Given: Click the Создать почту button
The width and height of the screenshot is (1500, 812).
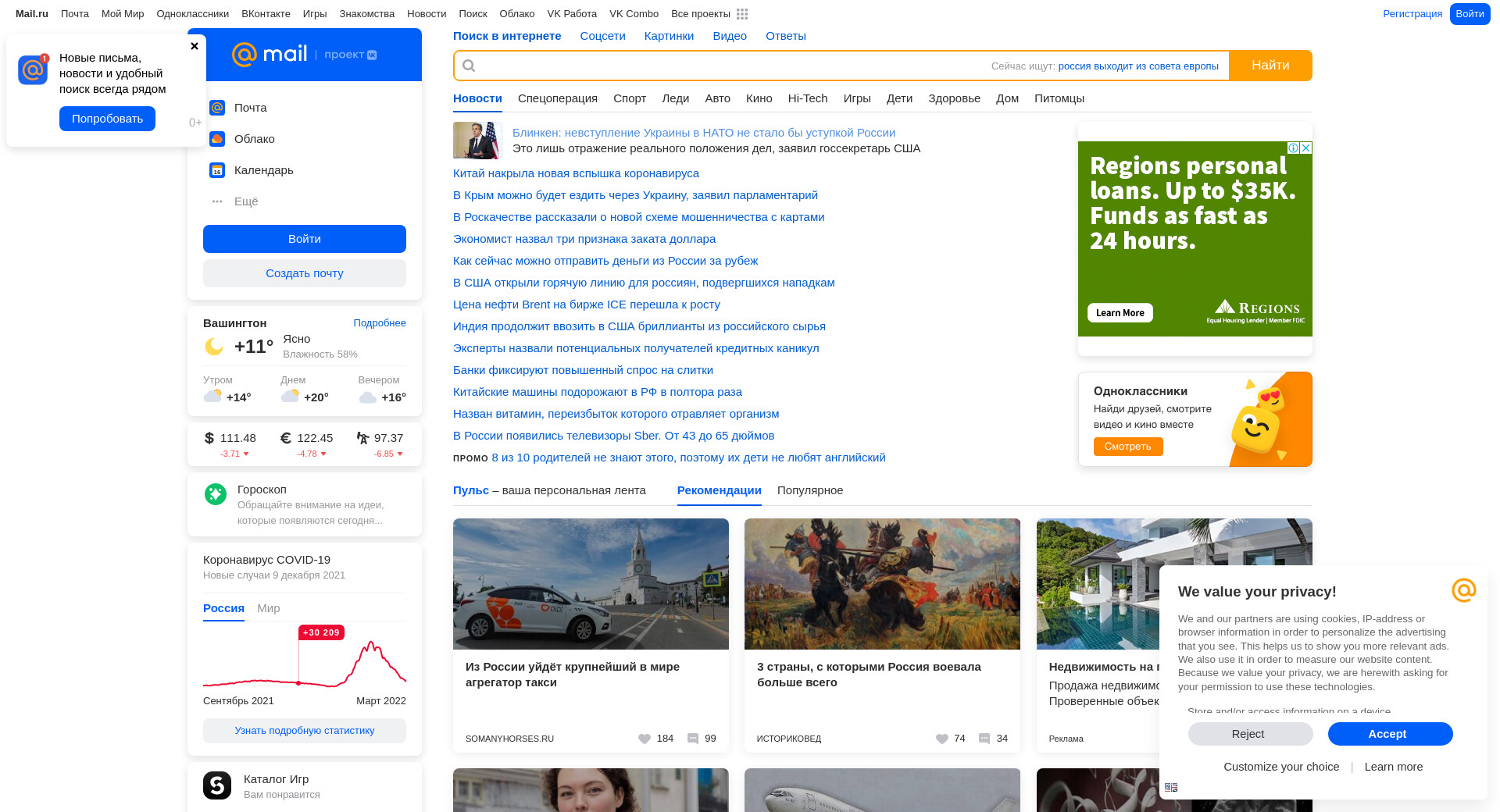Looking at the screenshot, I should click(305, 273).
